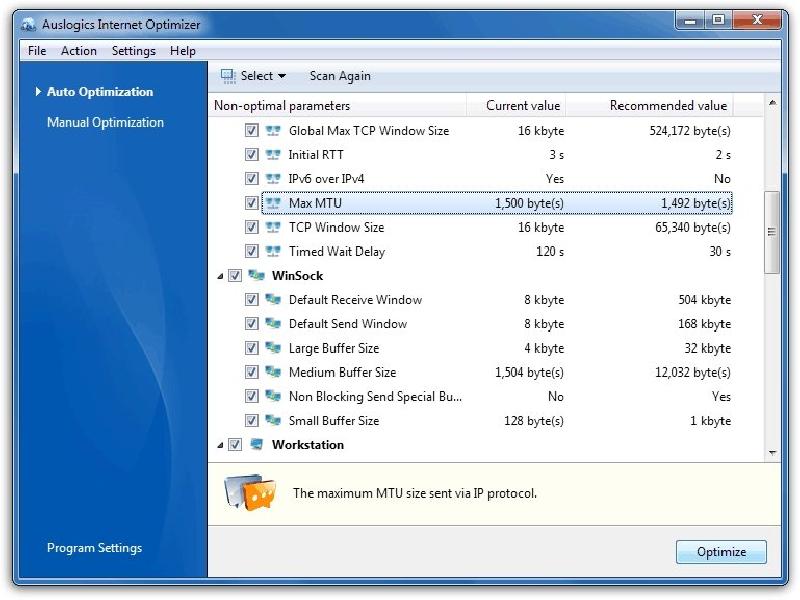800x600 pixels.
Task: Click the icon beside Default Receive Window
Action: click(273, 299)
